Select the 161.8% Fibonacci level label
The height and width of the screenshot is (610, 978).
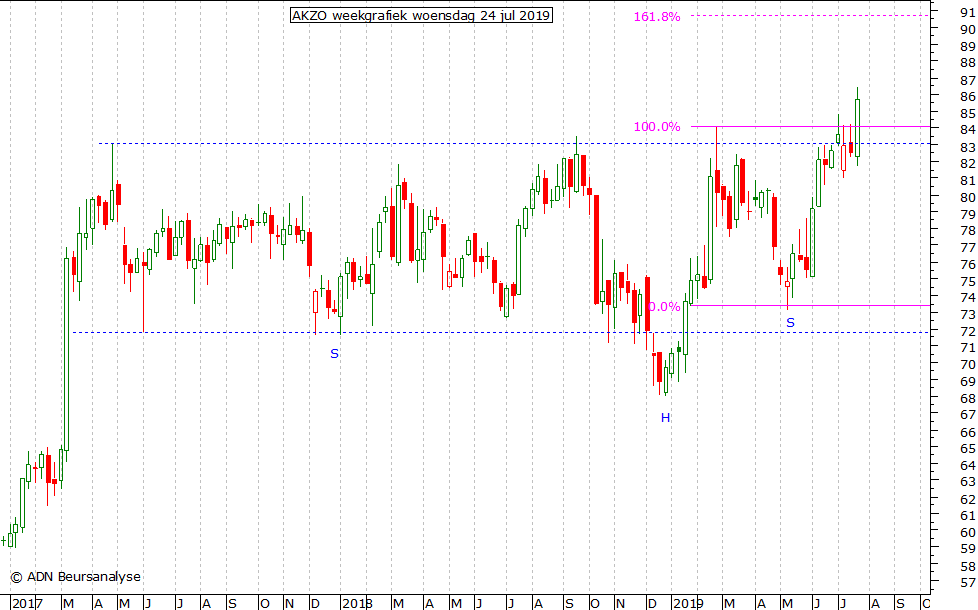(657, 17)
